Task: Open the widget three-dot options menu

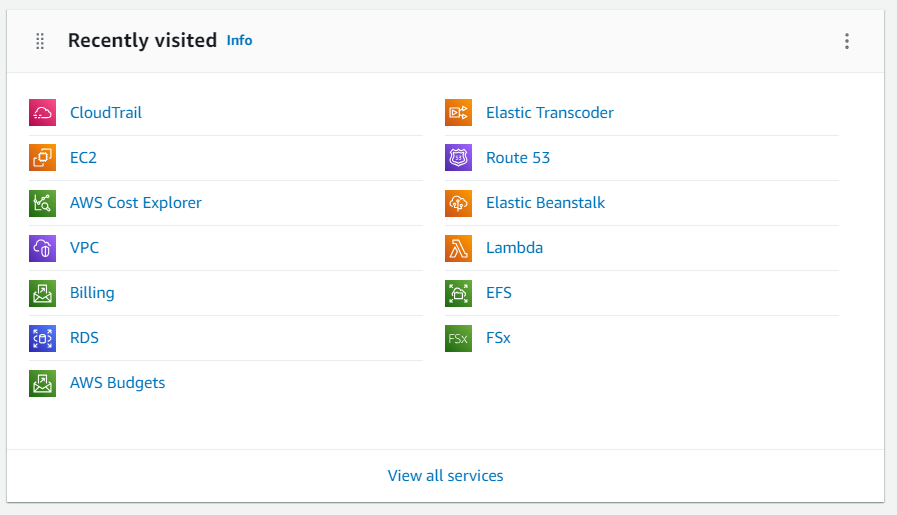Action: [x=847, y=41]
